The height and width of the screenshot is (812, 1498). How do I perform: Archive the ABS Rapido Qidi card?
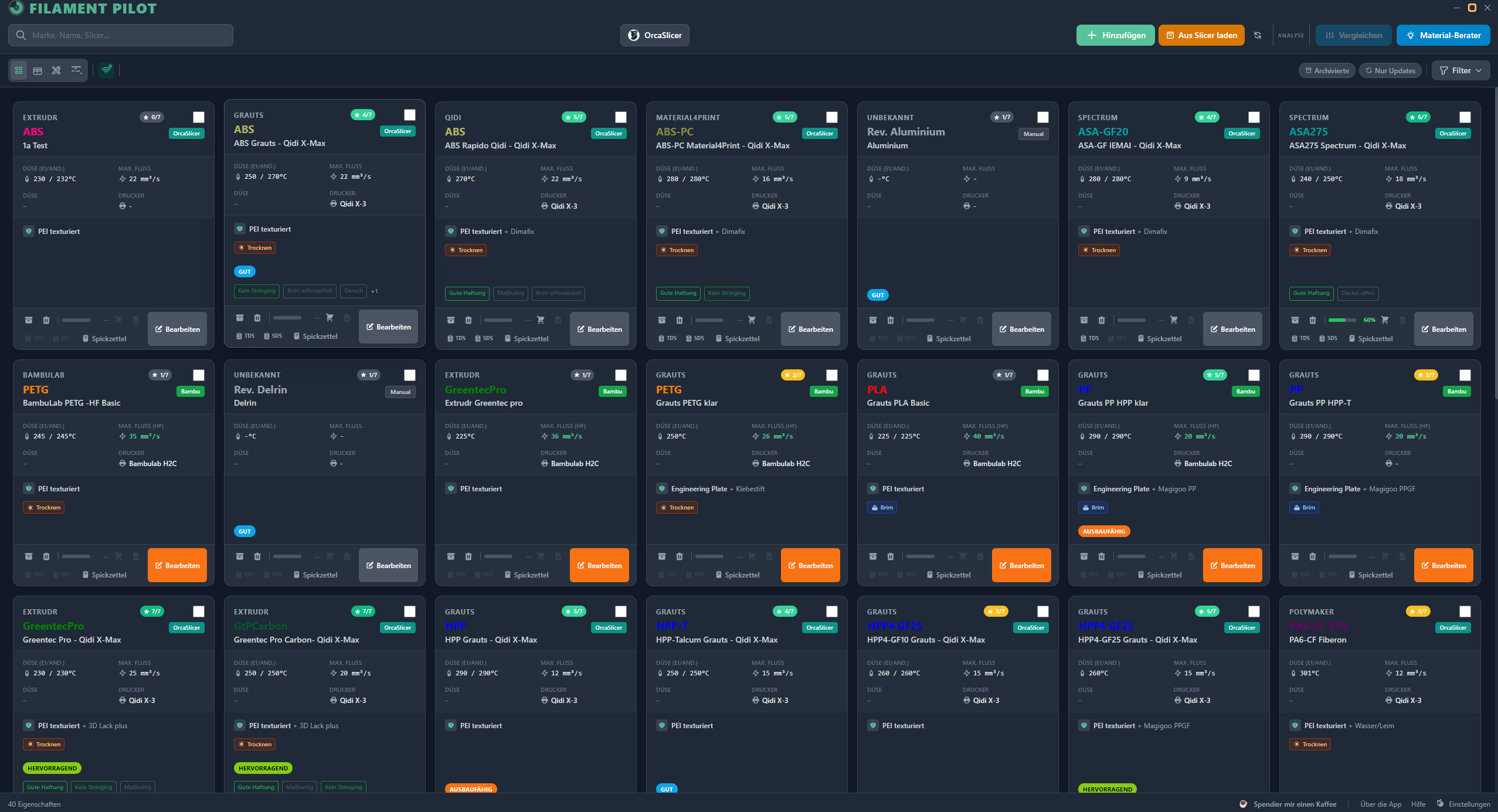click(451, 320)
